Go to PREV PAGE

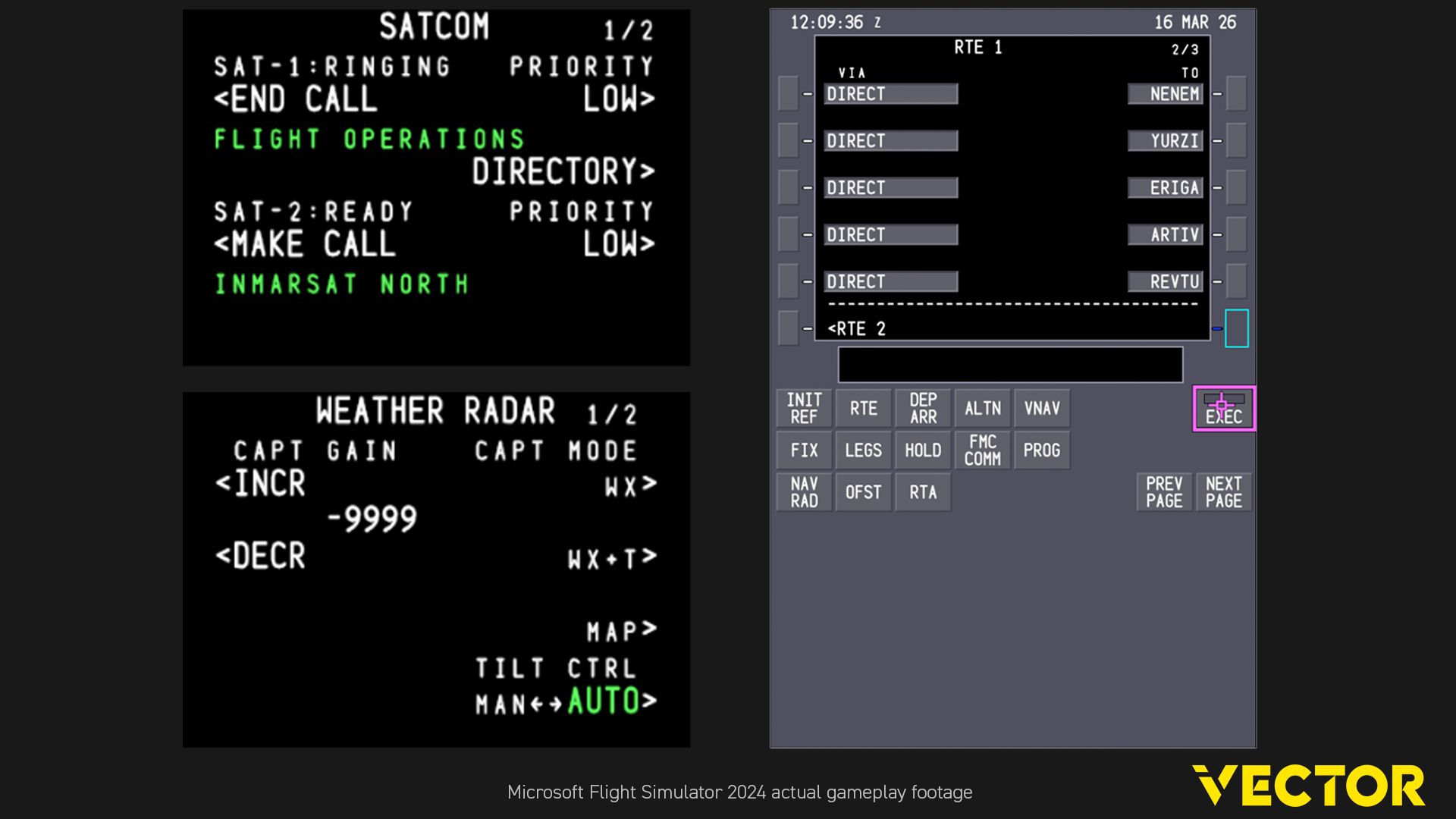pos(1164,492)
